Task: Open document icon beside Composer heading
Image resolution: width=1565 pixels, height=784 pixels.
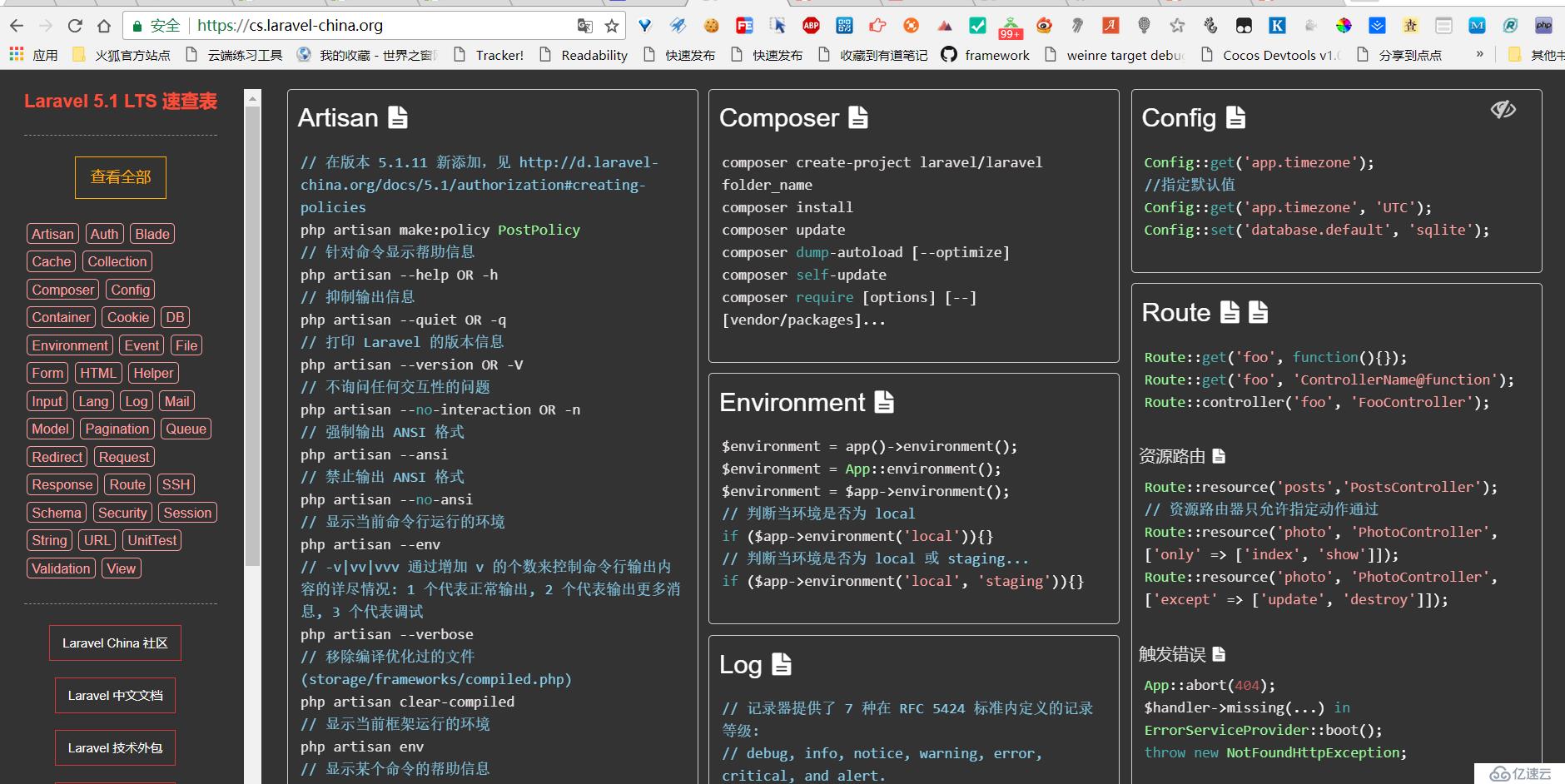Action: click(x=858, y=117)
